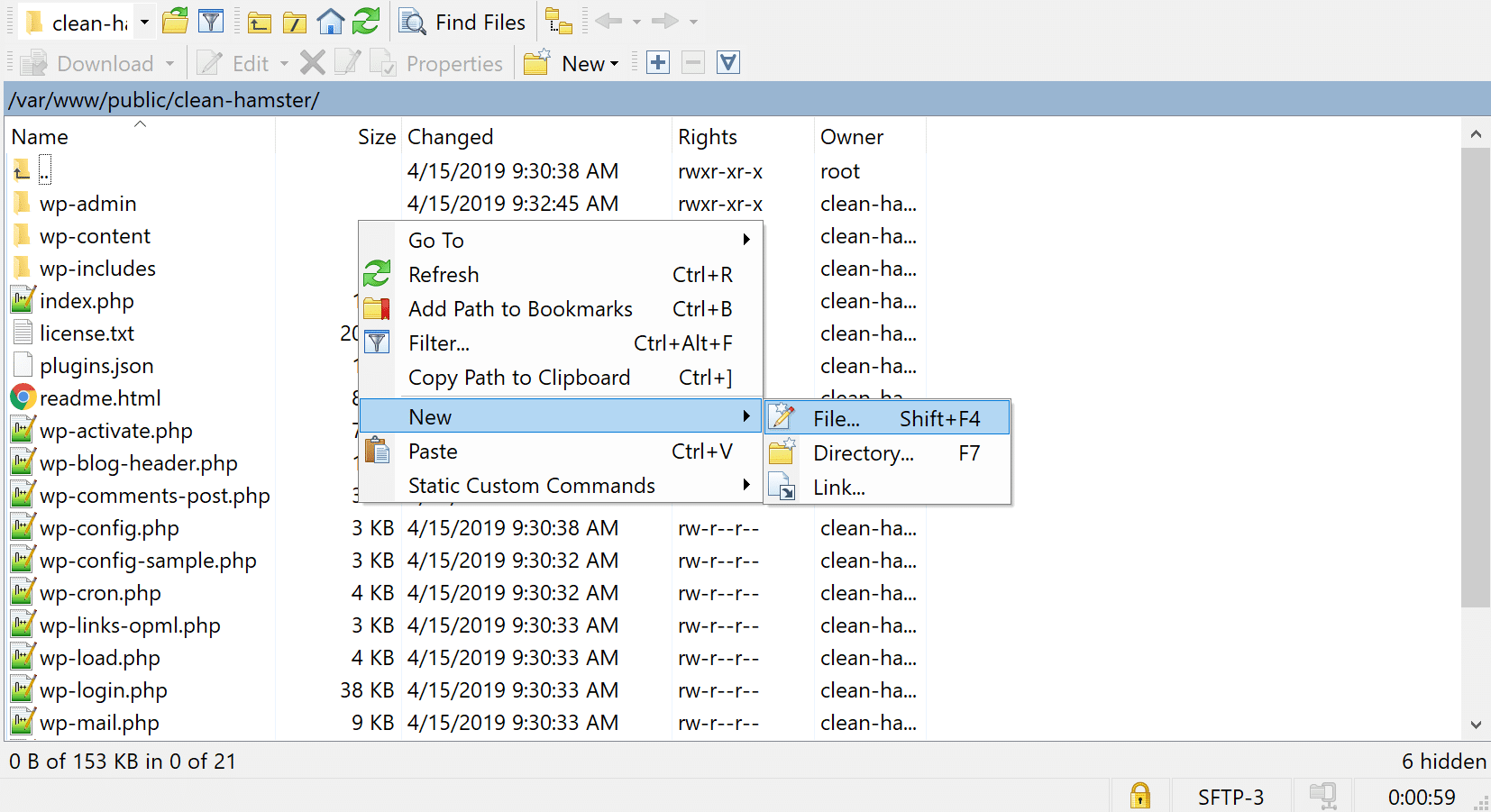Open the clean-hamster directory combo box dropdown

tap(144, 21)
